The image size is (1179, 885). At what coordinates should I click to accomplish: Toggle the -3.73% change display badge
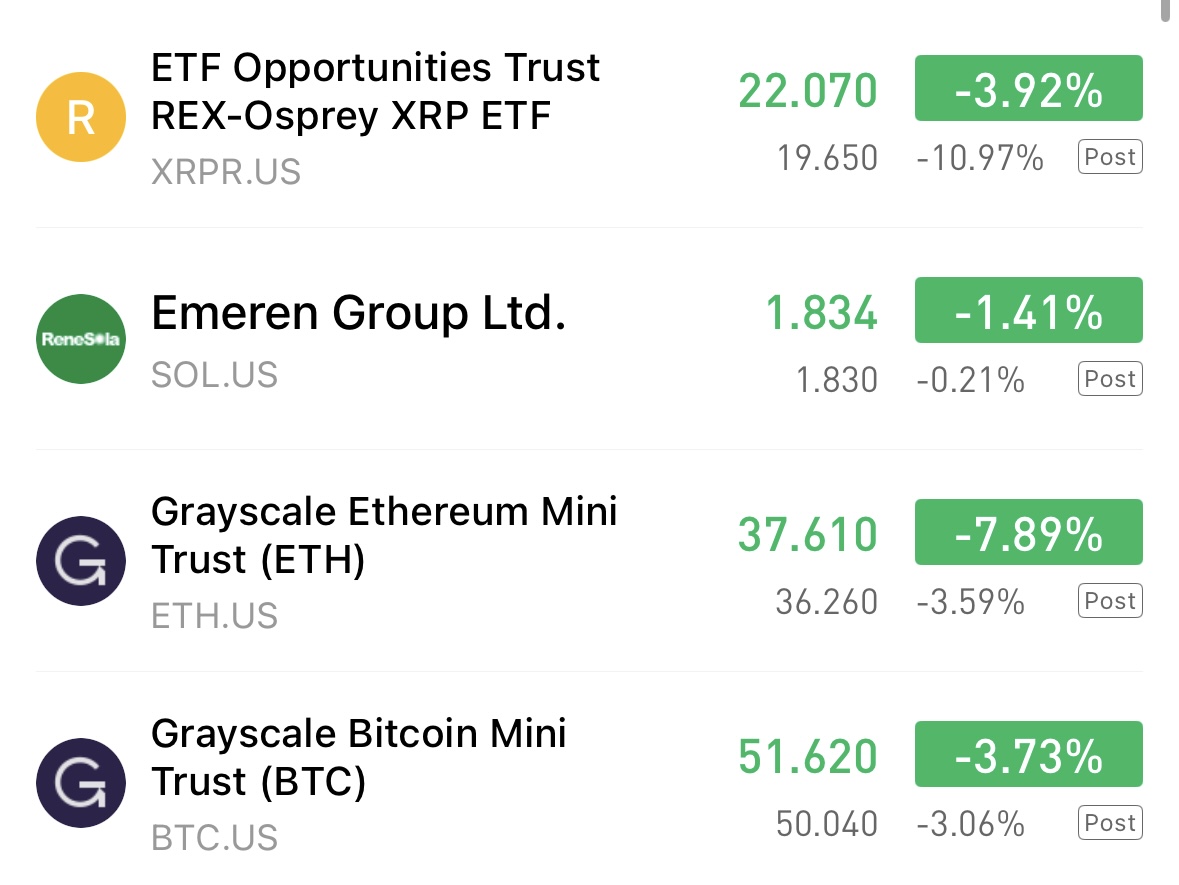coord(1028,757)
